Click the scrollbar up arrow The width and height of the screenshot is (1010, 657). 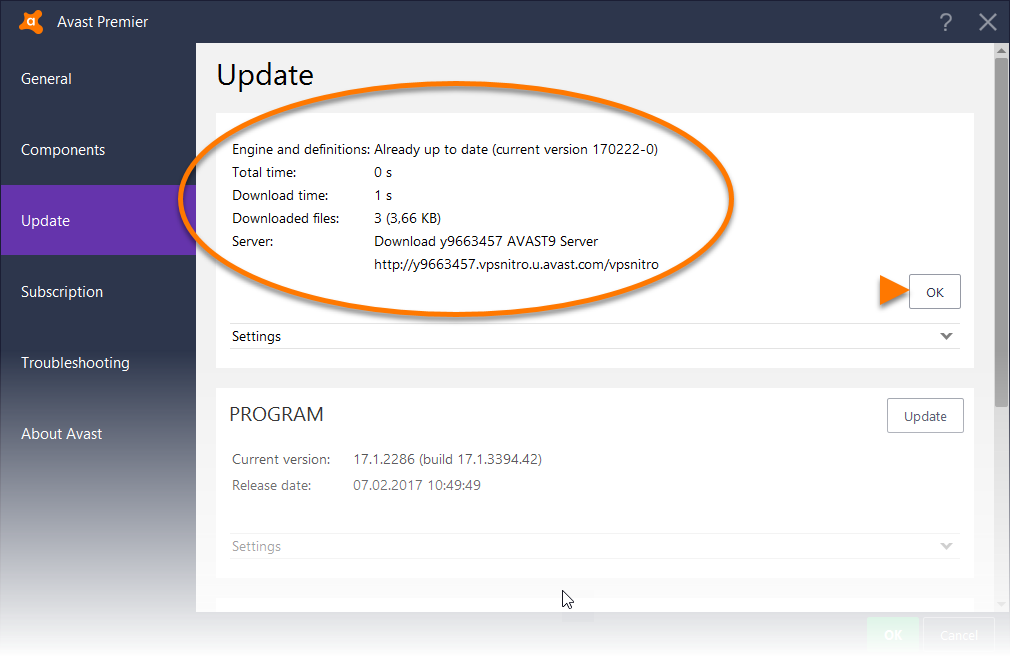[1001, 52]
